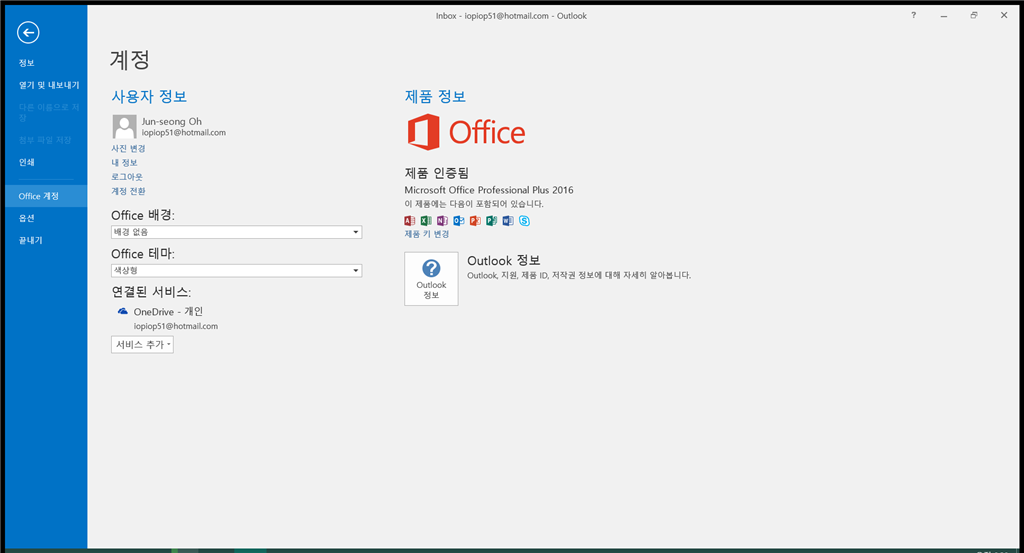Click the 사진 변경 link
Screen dimensions: 1024x553
coord(128,148)
